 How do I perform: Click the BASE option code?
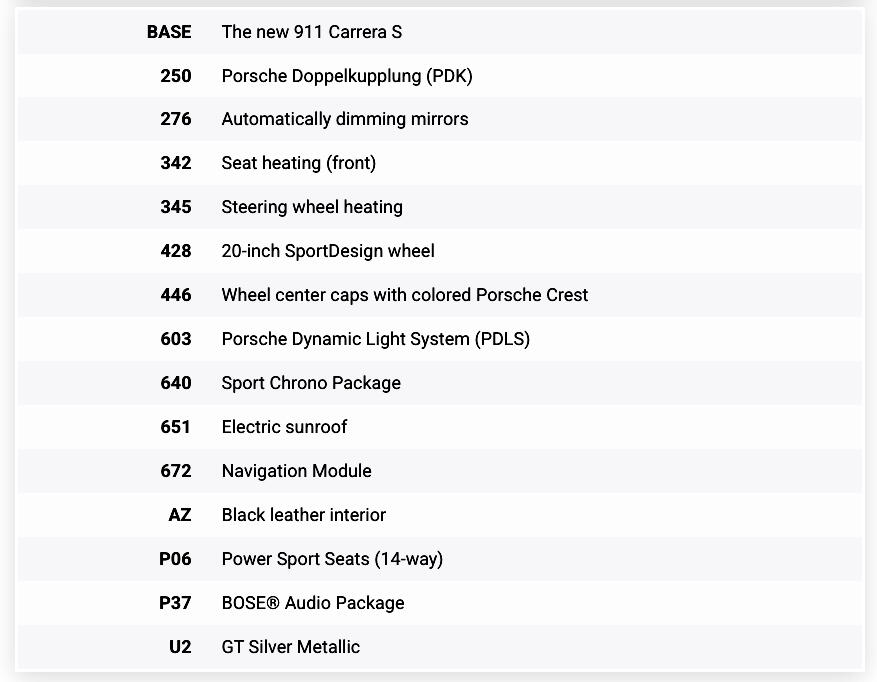coord(169,32)
